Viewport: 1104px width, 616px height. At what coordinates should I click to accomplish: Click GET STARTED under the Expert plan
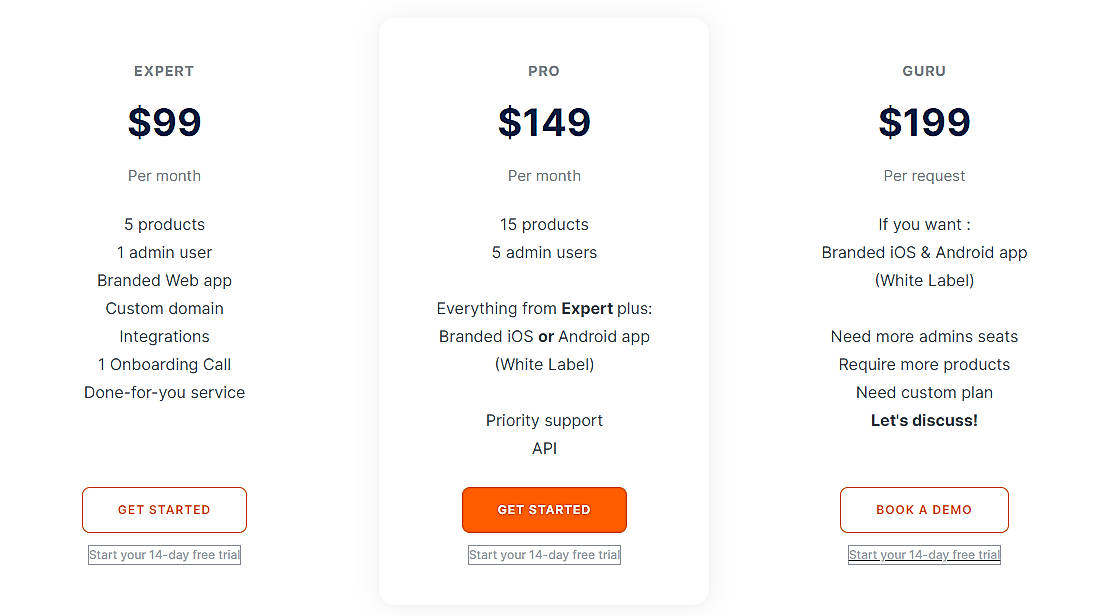(164, 510)
